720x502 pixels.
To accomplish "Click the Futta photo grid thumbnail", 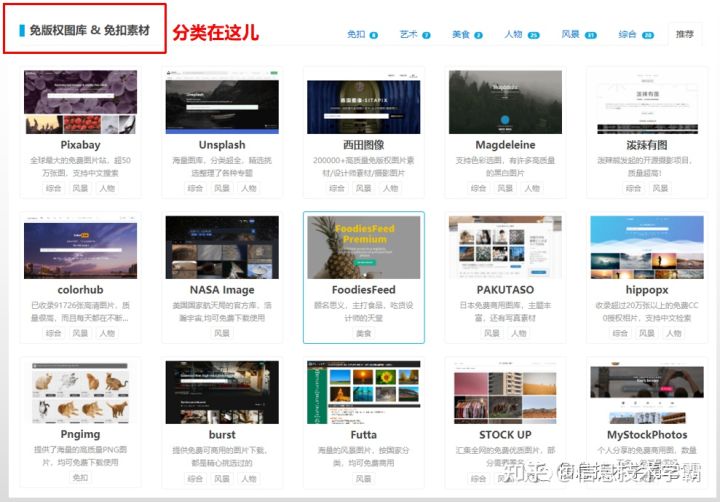I will 364,392.
